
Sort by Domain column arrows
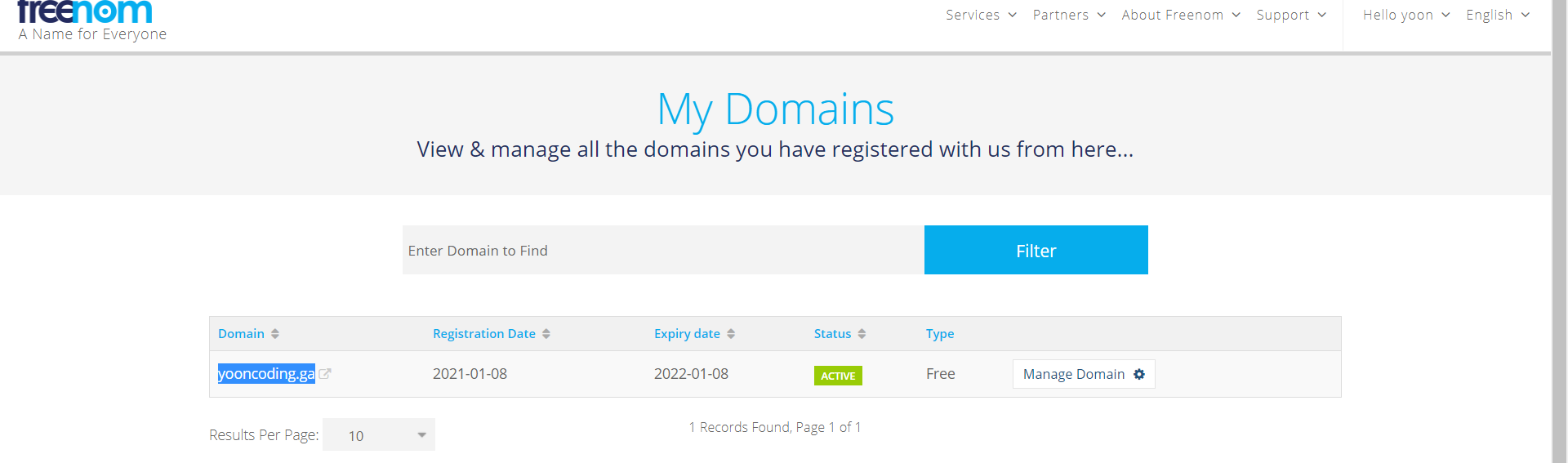(275, 334)
